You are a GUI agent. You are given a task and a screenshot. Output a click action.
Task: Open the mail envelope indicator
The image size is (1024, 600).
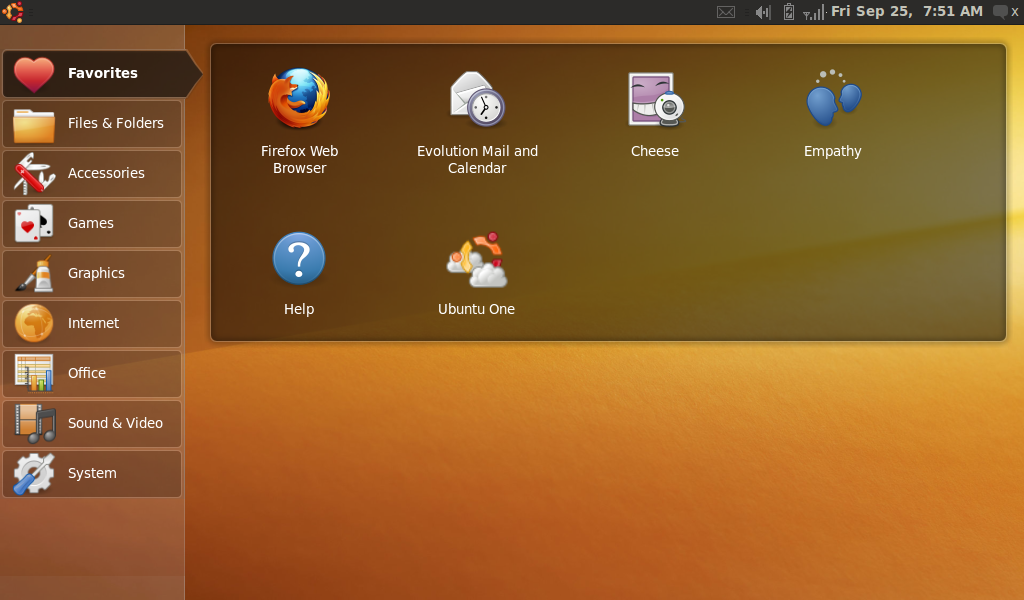pyautogui.click(x=726, y=12)
